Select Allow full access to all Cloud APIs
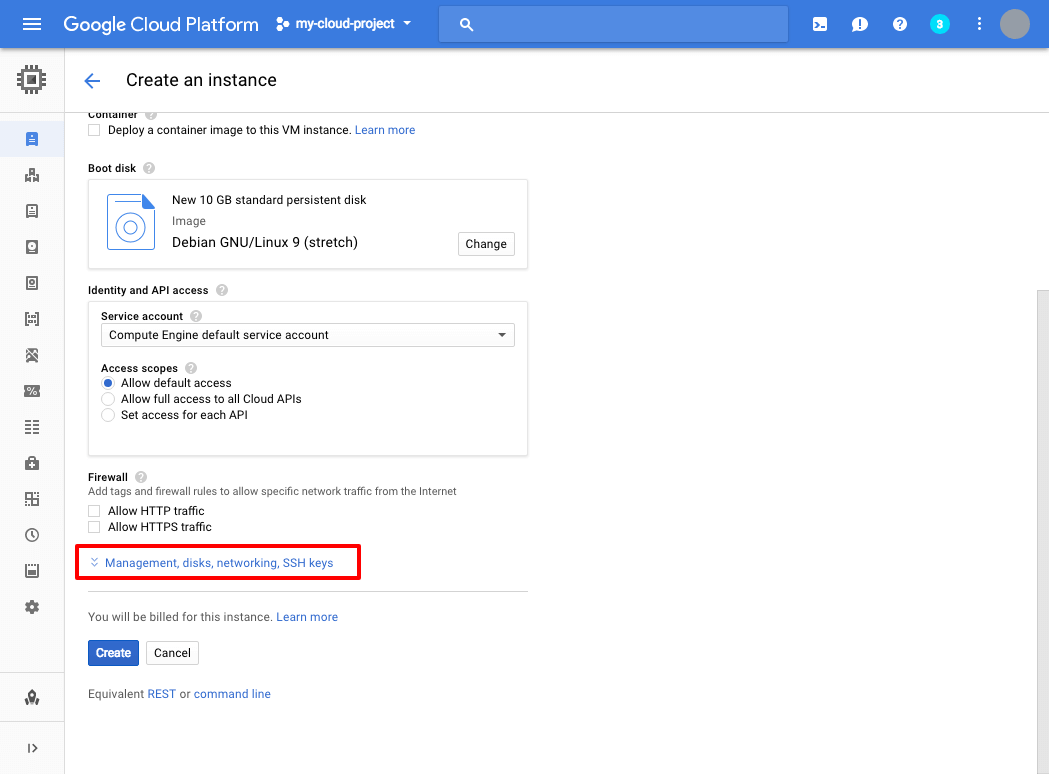This screenshot has width=1049, height=774. (108, 399)
